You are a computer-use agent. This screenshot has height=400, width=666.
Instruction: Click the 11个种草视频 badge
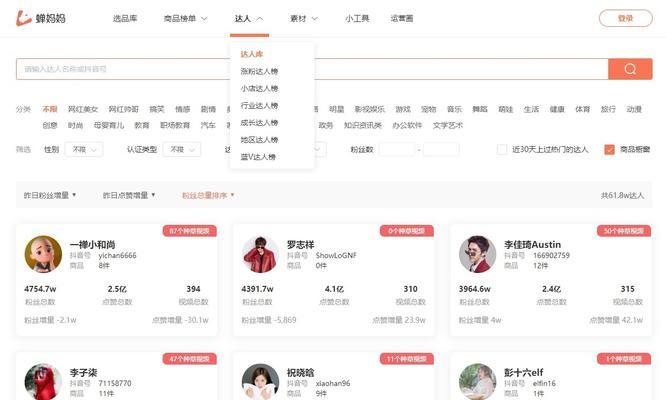[x=406, y=359]
